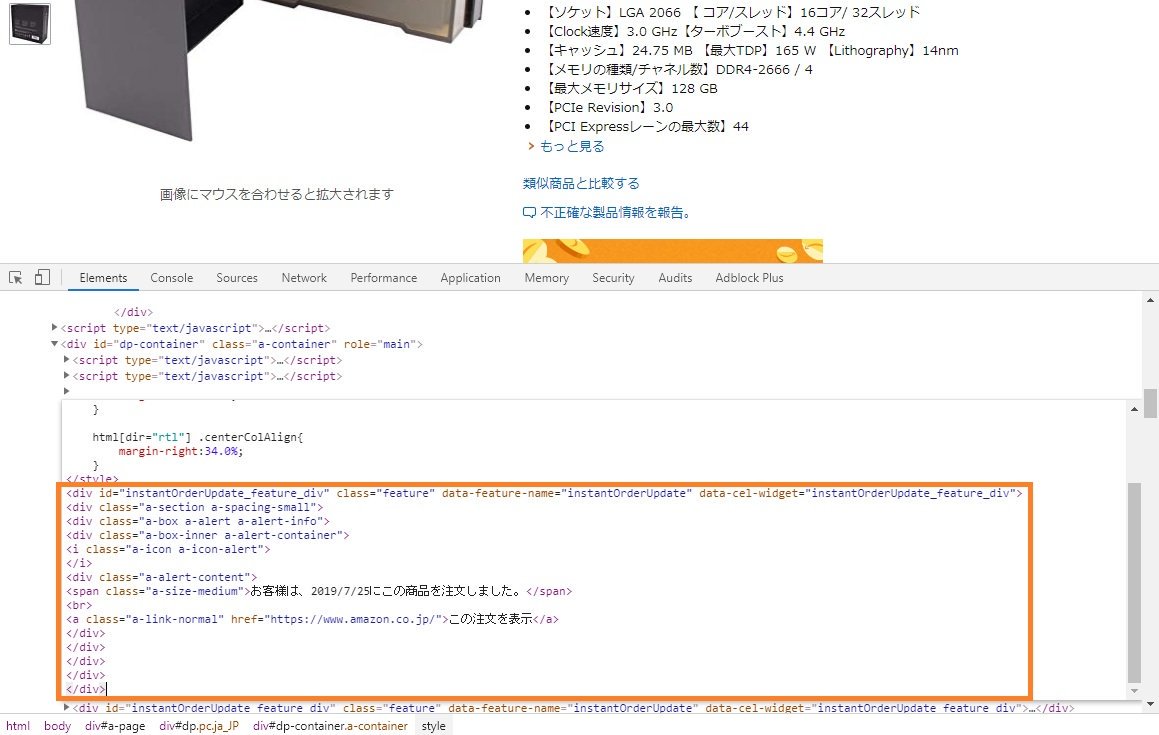
Task: Switch to the Security tab
Action: tap(613, 277)
